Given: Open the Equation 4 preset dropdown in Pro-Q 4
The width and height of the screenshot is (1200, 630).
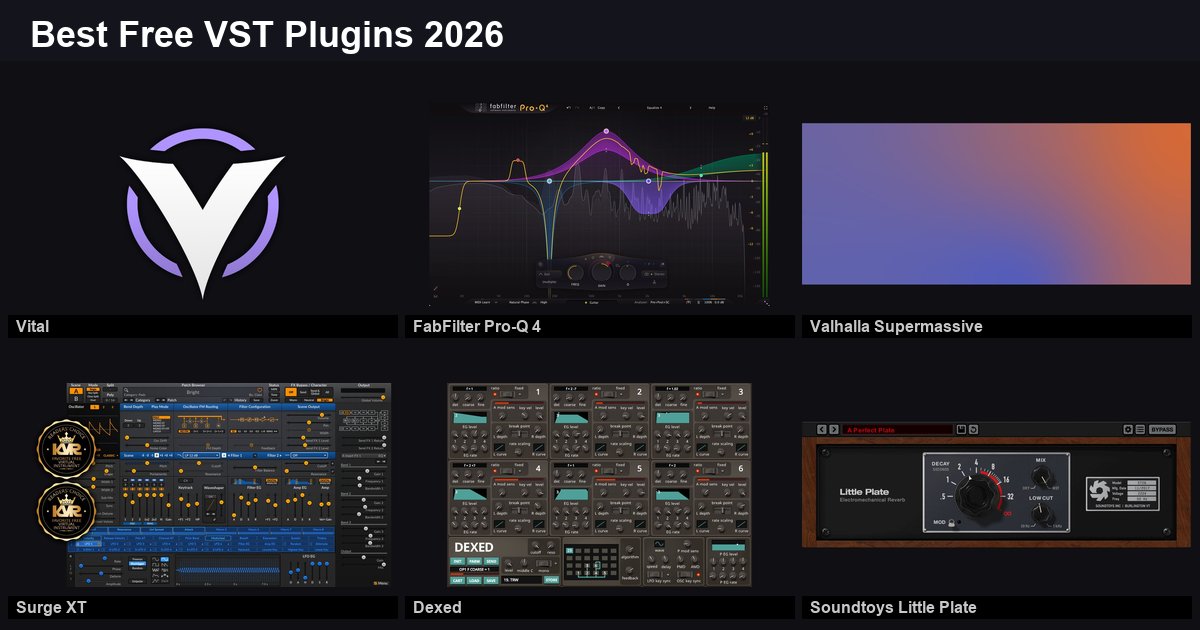Looking at the screenshot, I should (655, 108).
